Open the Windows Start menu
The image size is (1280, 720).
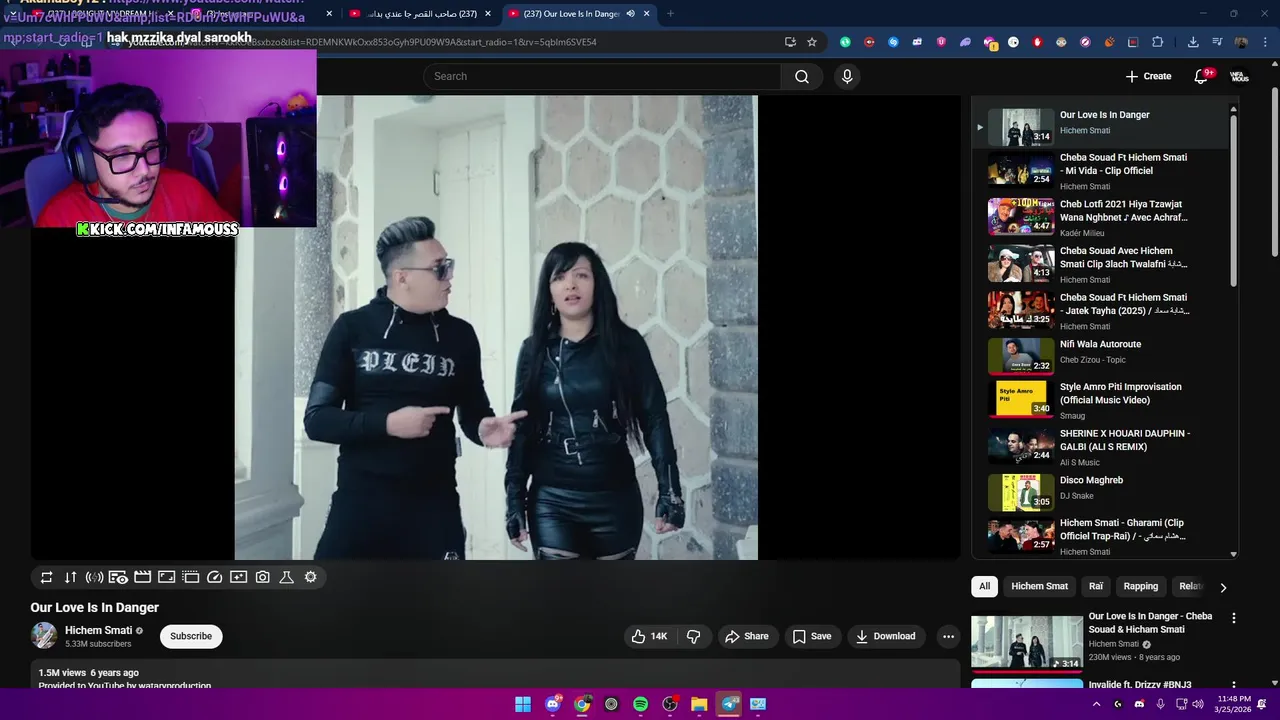click(523, 704)
